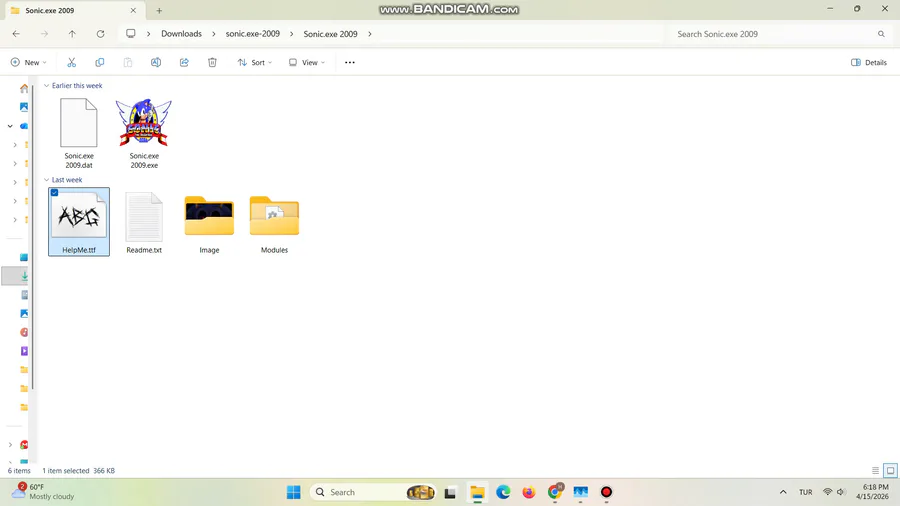Go back with the back arrow
This screenshot has height=506, width=900.
tap(16, 34)
